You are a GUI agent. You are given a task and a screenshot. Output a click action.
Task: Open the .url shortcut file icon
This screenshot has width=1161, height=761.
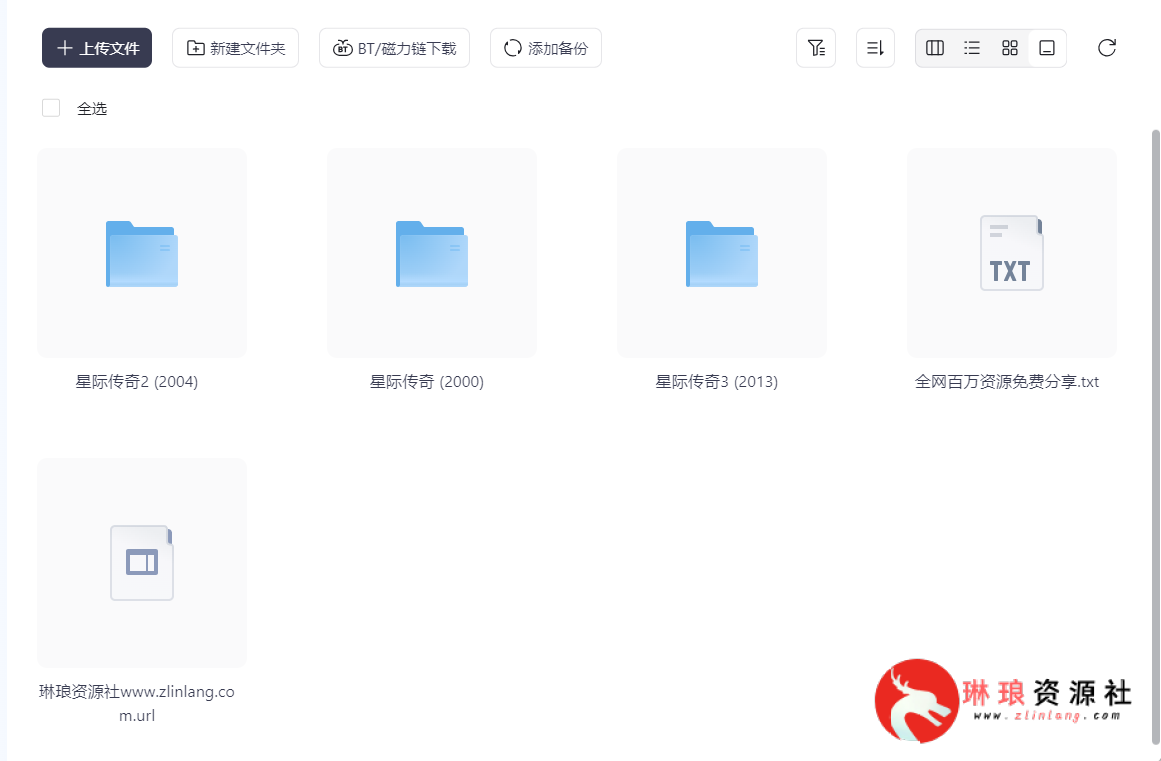[x=142, y=563]
